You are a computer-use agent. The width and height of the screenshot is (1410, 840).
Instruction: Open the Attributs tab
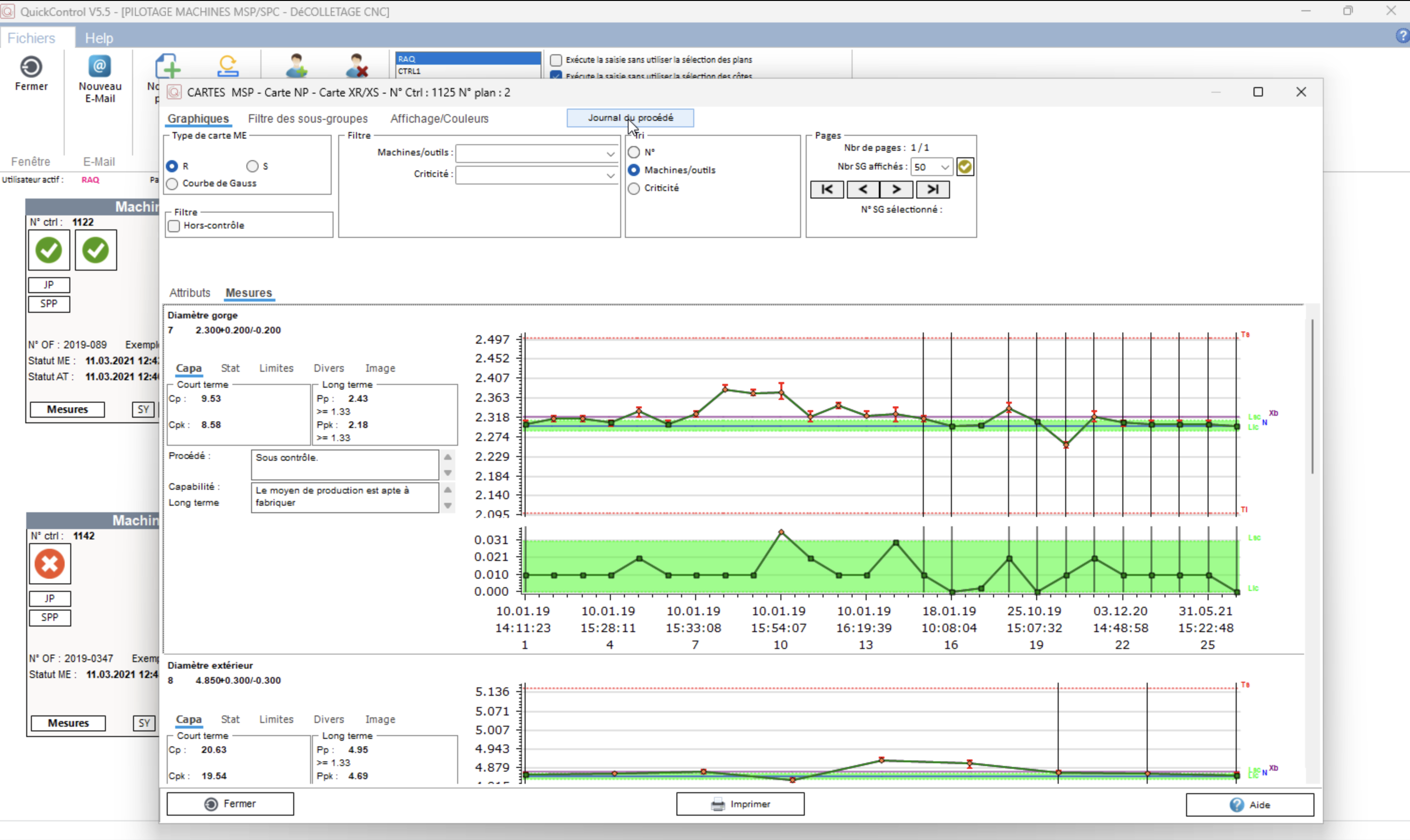[190, 293]
